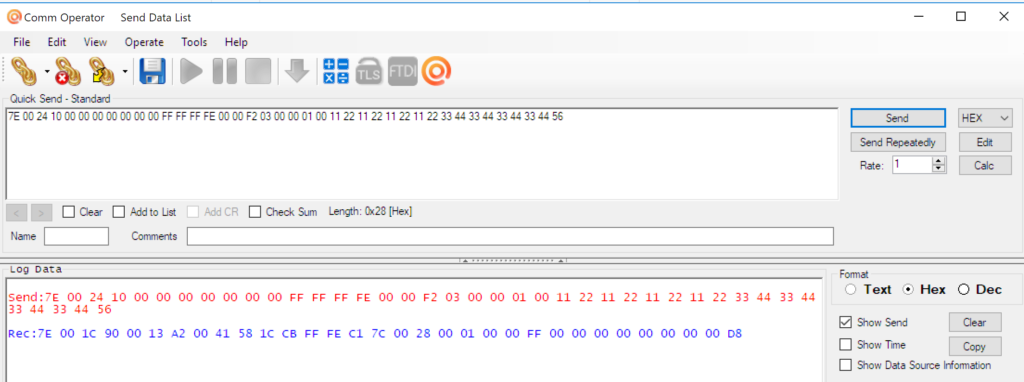Viewport: 1024px width, 382px height.
Task: Click the Calc button
Action: tap(985, 165)
